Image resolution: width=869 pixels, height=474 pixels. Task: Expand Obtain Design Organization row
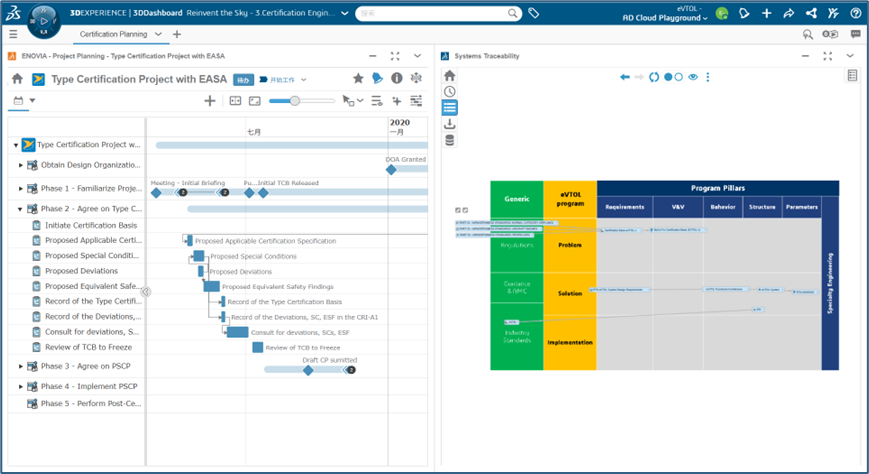click(21, 165)
